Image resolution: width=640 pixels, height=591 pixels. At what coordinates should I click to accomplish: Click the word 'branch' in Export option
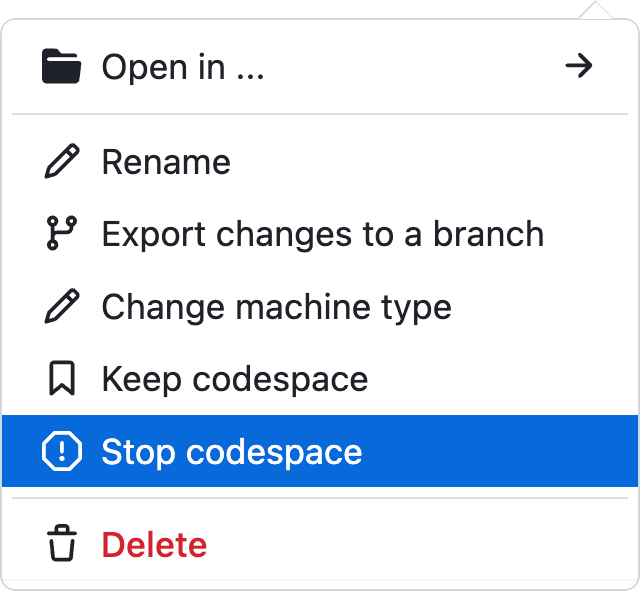point(488,234)
